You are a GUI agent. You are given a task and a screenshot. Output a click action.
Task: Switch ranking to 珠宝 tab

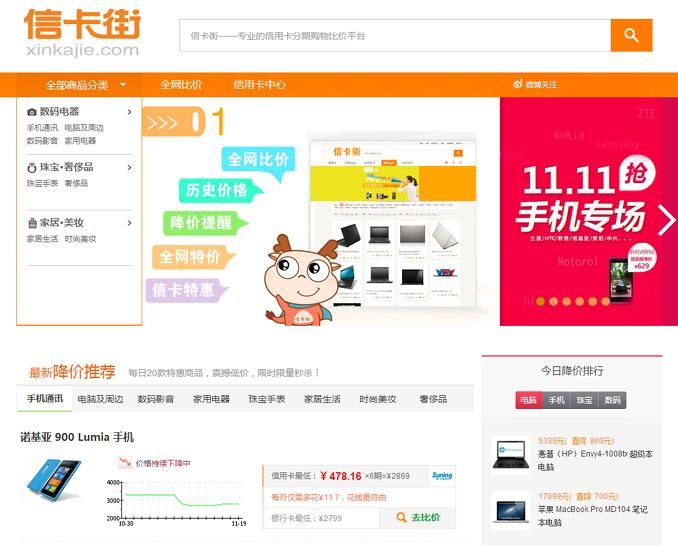[x=585, y=400]
